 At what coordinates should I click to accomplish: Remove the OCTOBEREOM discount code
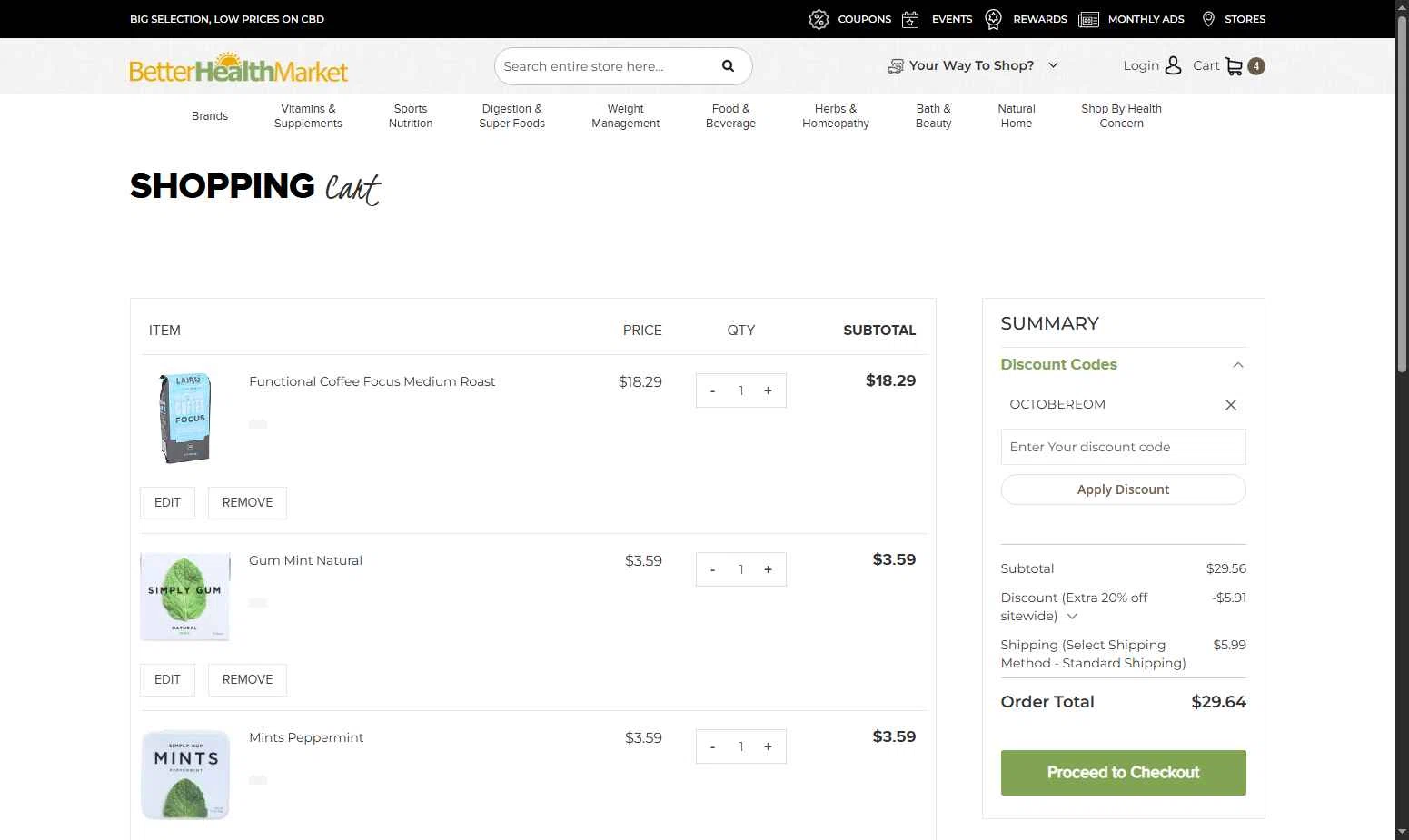[1231, 405]
